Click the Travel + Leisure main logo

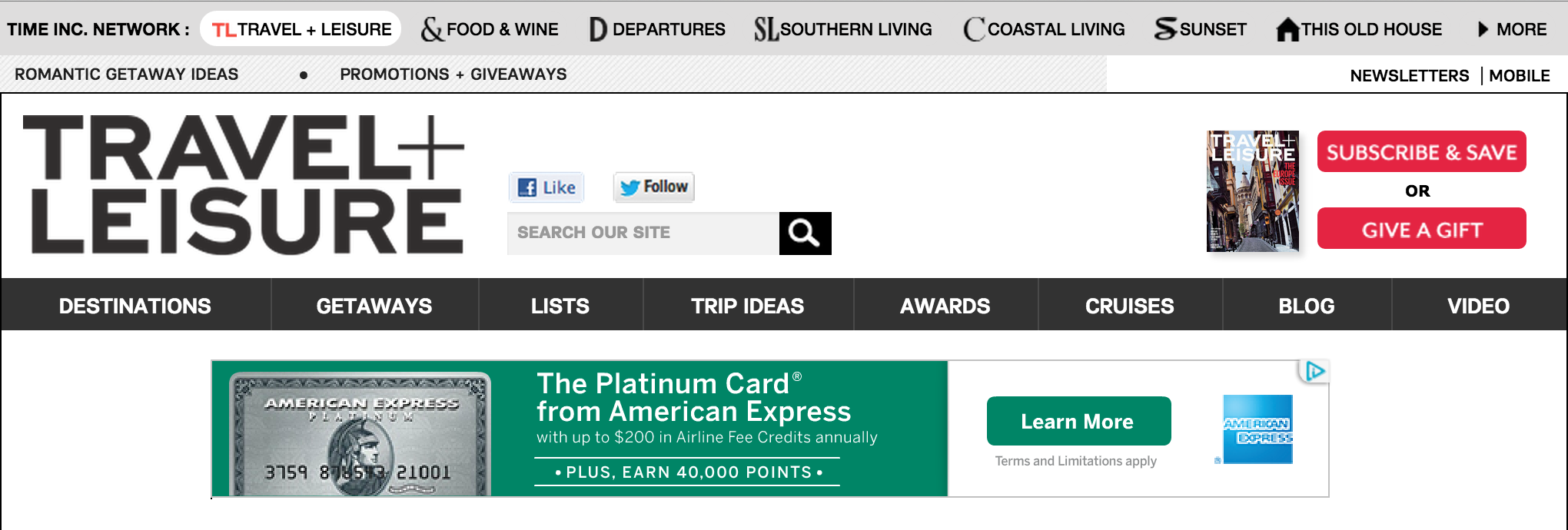[244, 184]
